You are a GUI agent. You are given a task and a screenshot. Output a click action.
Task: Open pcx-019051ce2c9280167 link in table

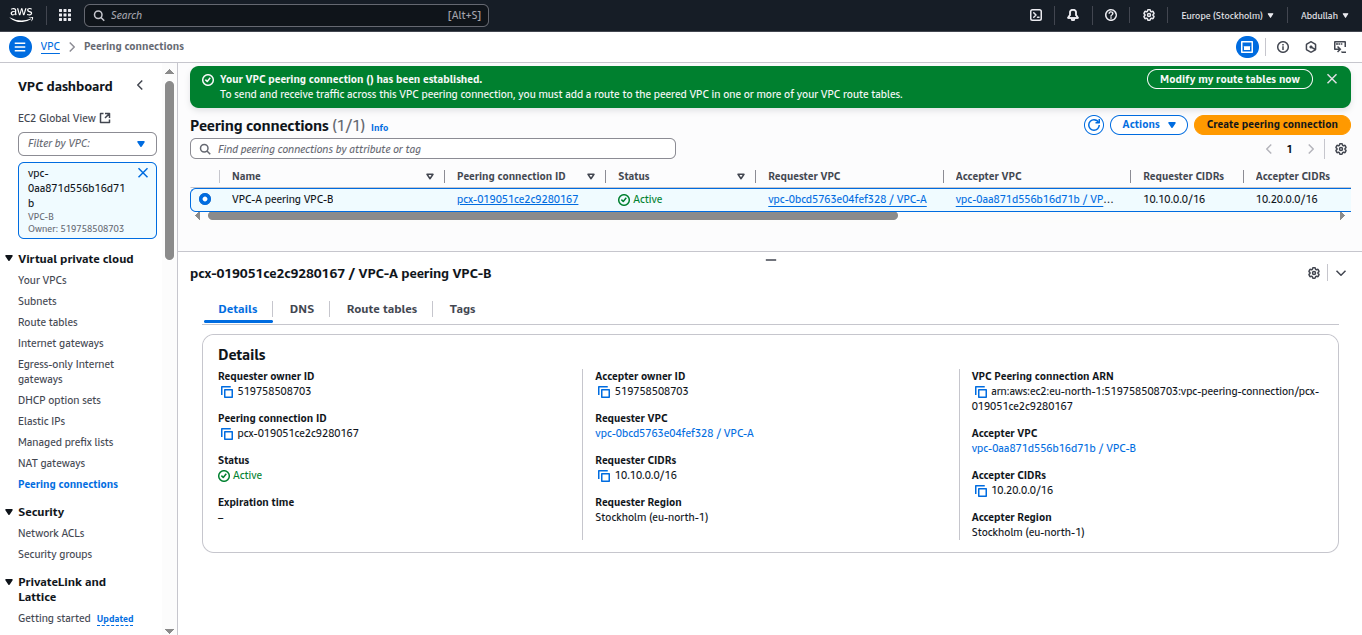point(518,199)
